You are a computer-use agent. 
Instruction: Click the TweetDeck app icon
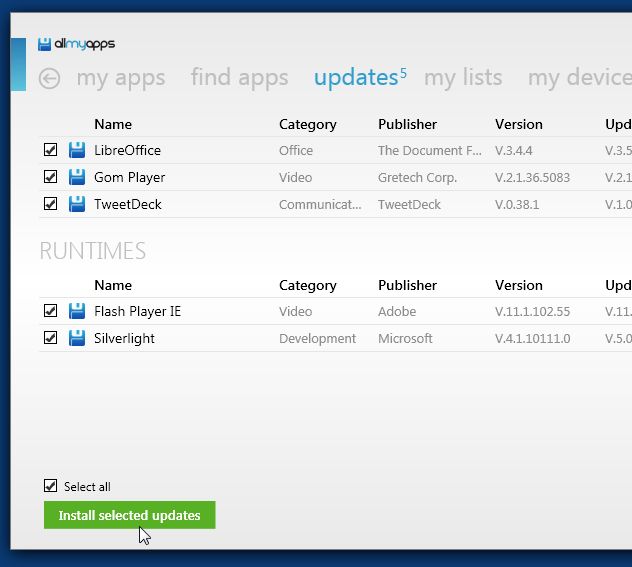coord(77,204)
